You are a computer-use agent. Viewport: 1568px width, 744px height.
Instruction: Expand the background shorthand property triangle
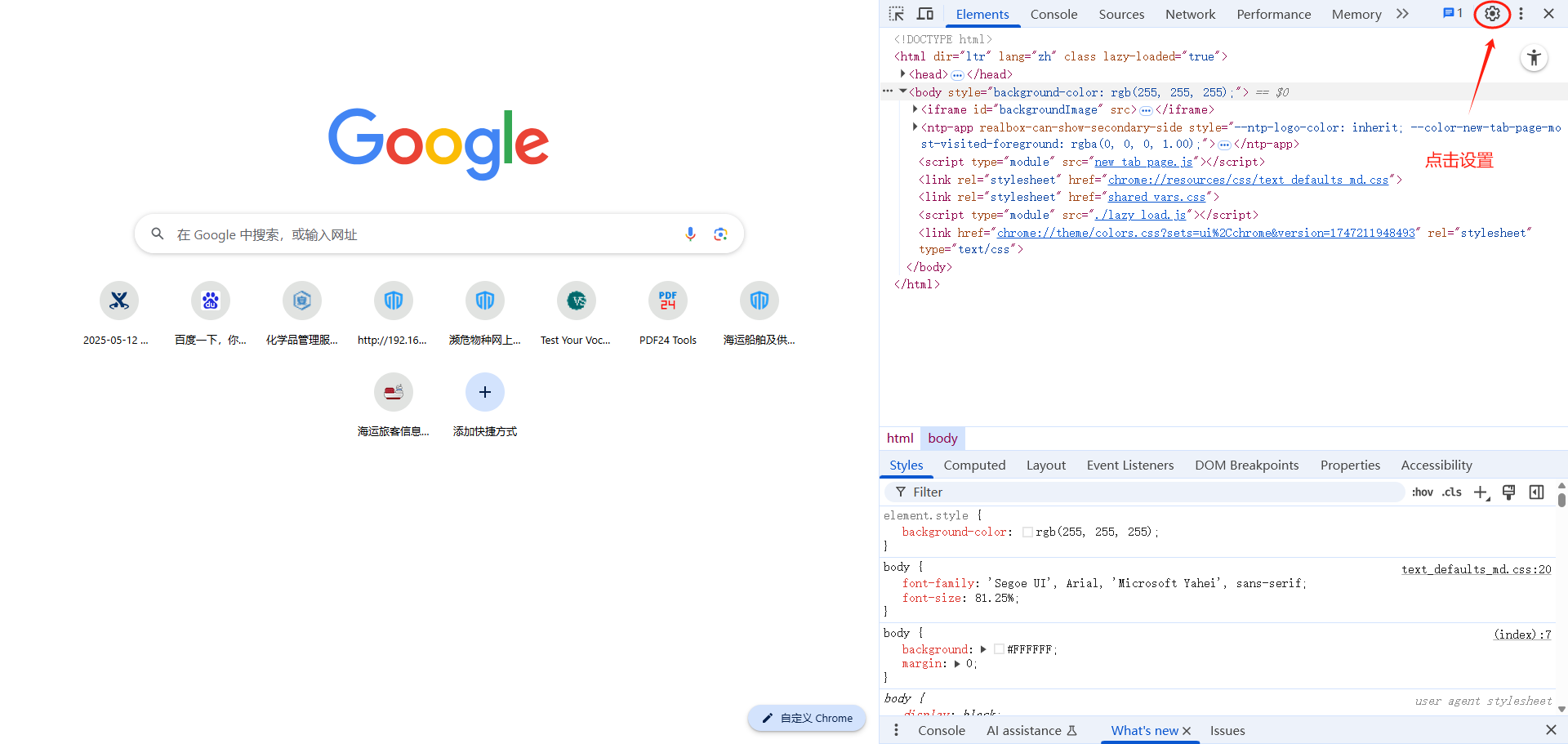pyautogui.click(x=983, y=649)
